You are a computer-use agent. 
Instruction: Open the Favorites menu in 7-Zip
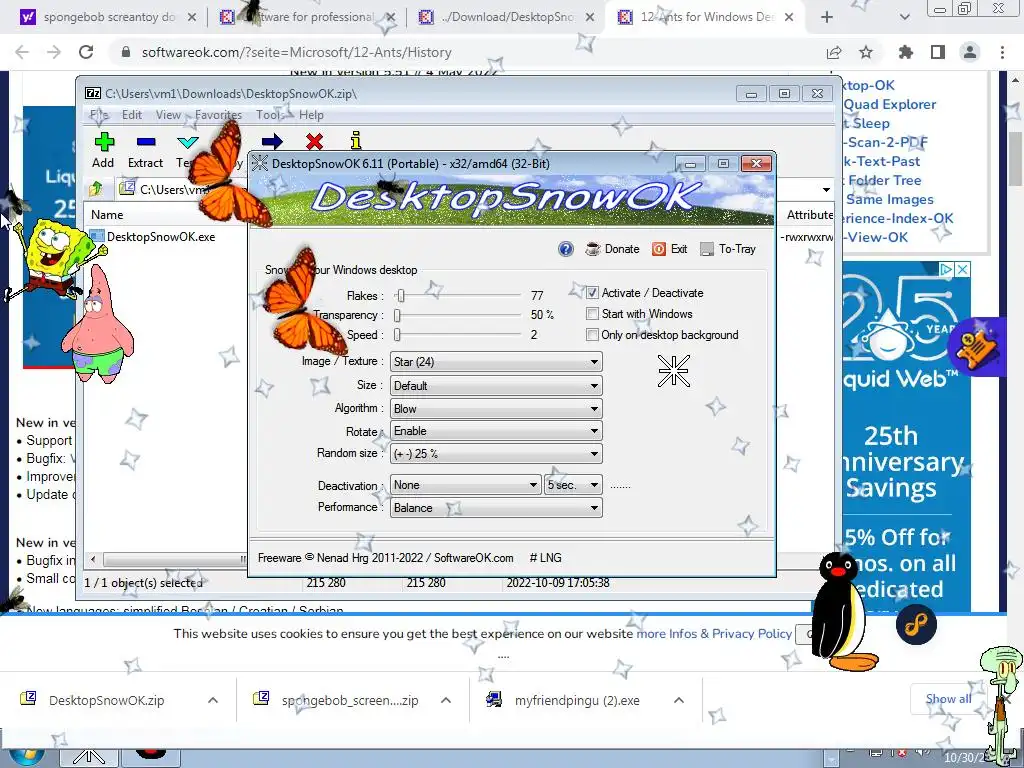(218, 115)
